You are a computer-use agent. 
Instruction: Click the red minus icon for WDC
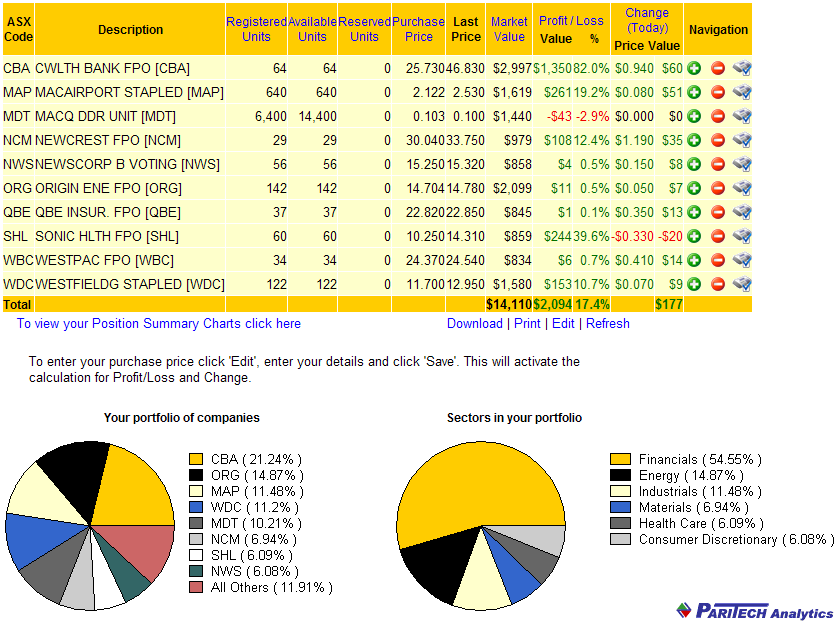[x=718, y=284]
